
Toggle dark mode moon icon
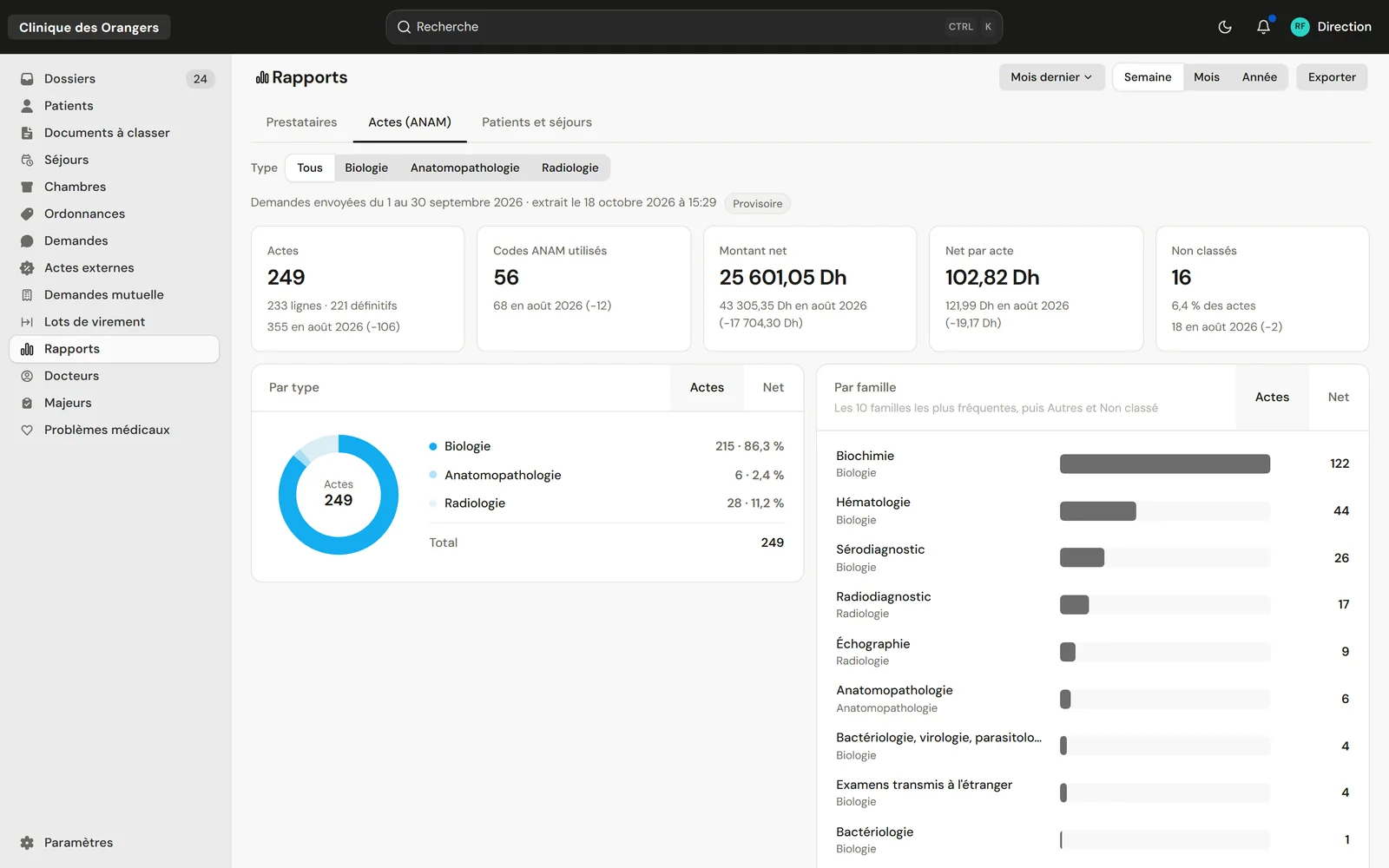(x=1225, y=27)
